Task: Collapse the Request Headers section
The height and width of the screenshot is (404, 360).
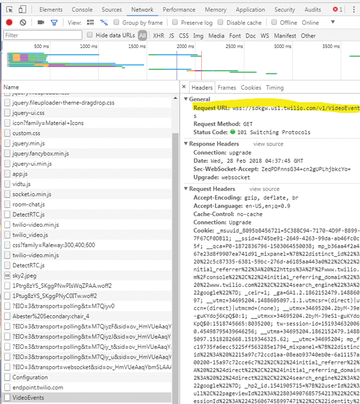Action: [x=186, y=189]
